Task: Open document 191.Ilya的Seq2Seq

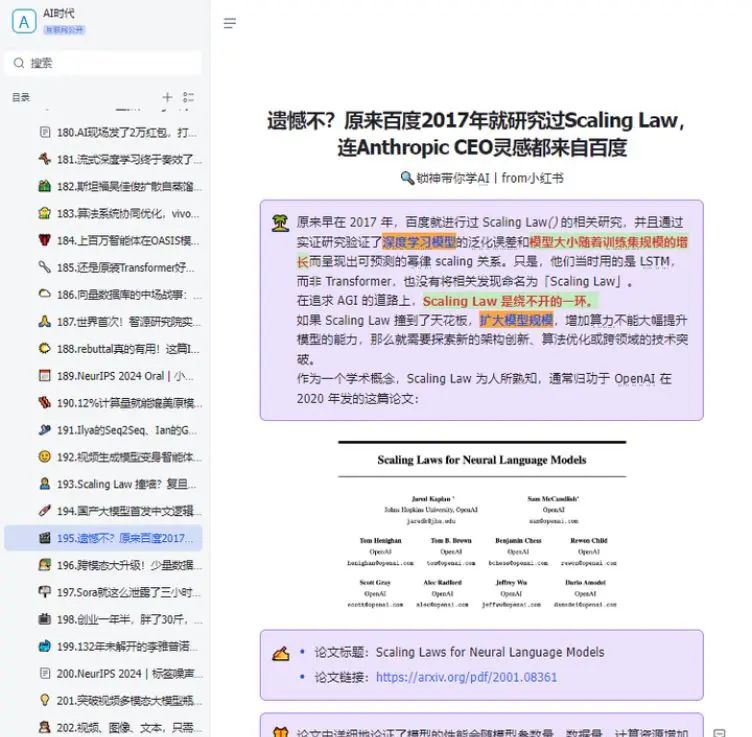Action: 103,430
